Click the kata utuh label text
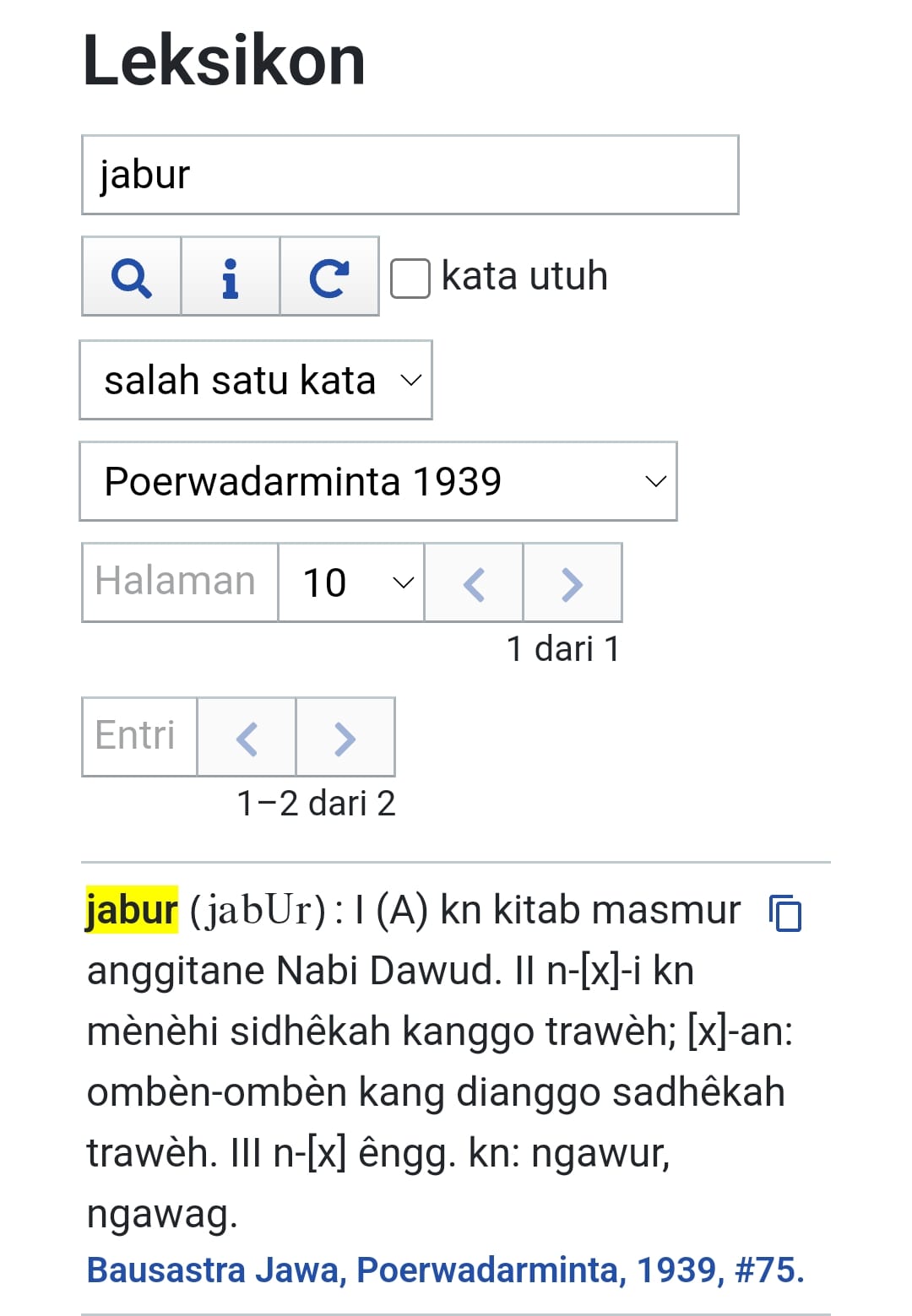The image size is (912, 1316). point(524,277)
